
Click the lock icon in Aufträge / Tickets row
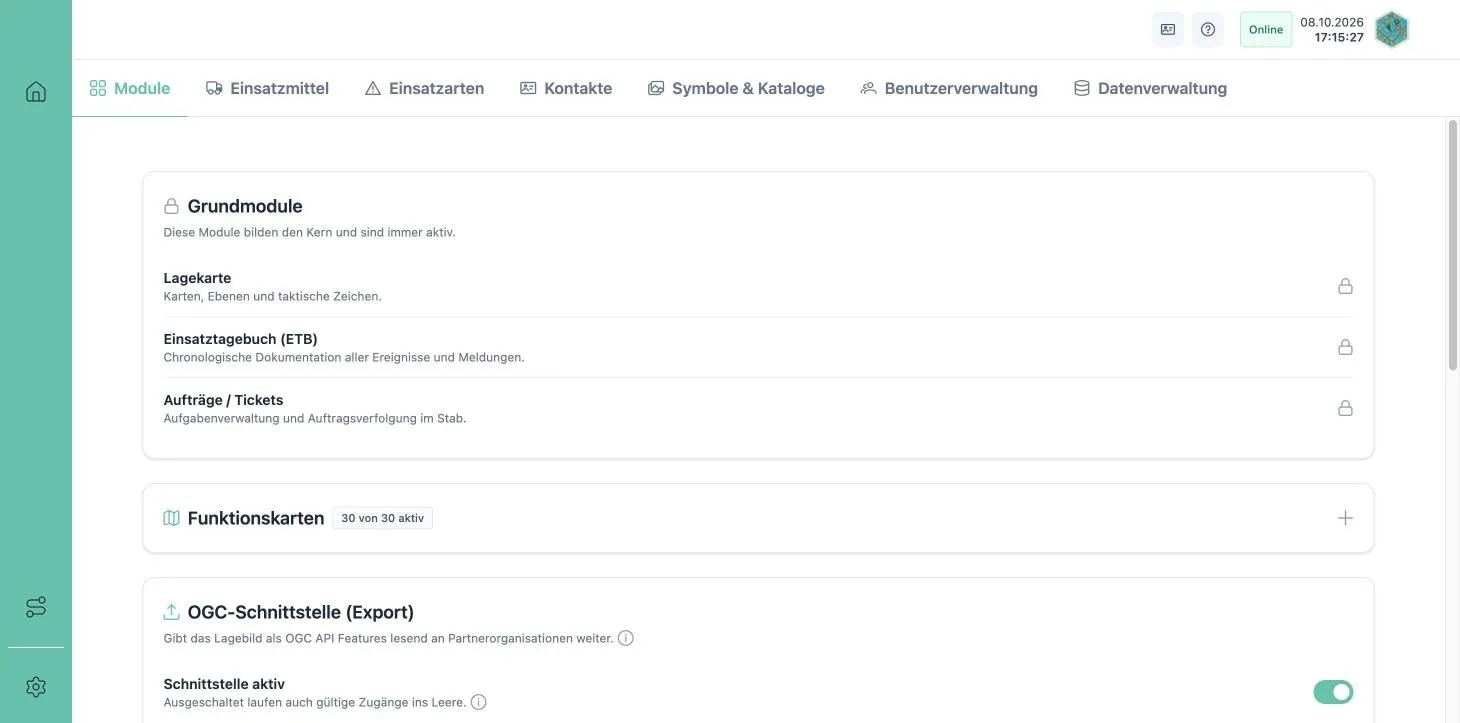(1345, 408)
